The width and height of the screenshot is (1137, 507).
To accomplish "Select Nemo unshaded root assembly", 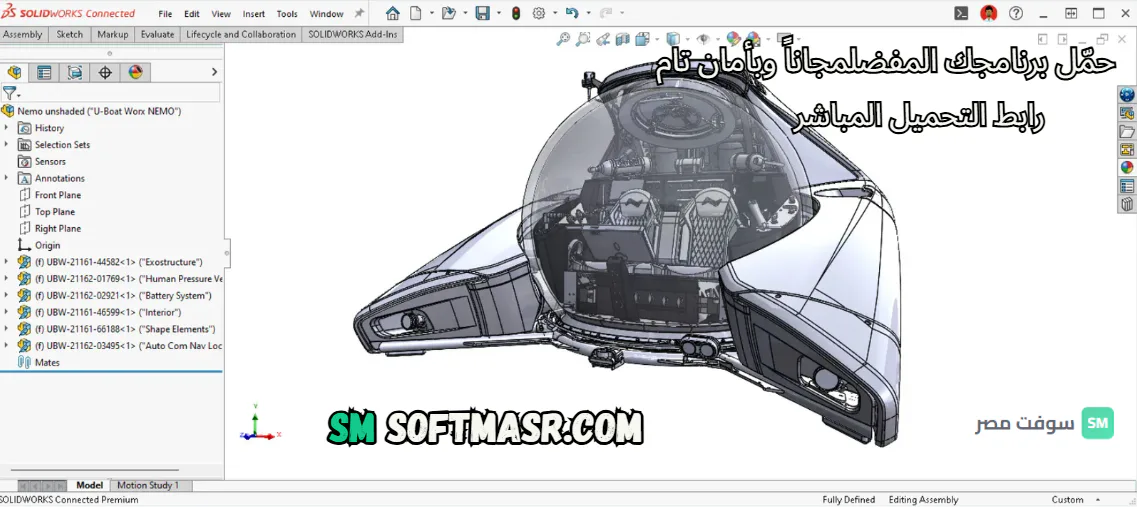I will coord(91,111).
